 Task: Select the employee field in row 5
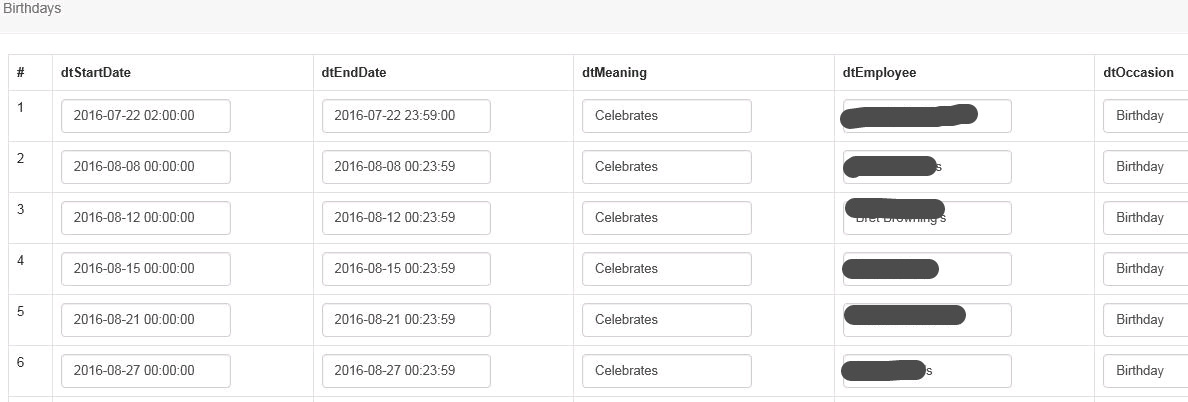coord(927,319)
